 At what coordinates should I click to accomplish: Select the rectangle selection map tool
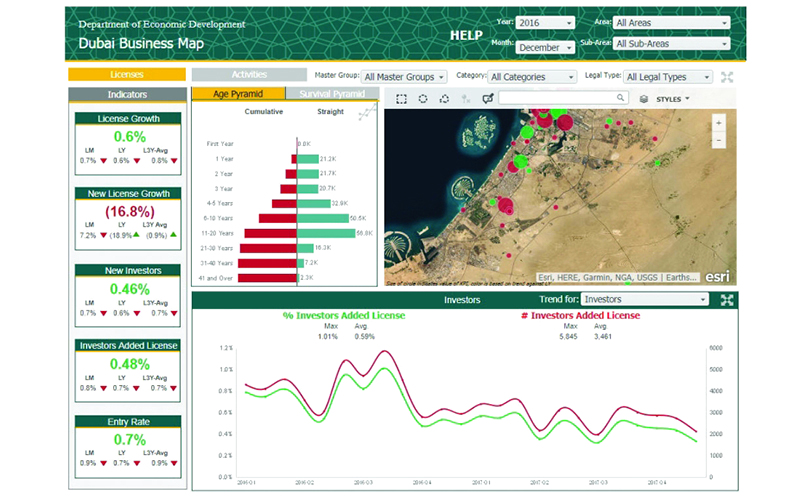tap(401, 99)
